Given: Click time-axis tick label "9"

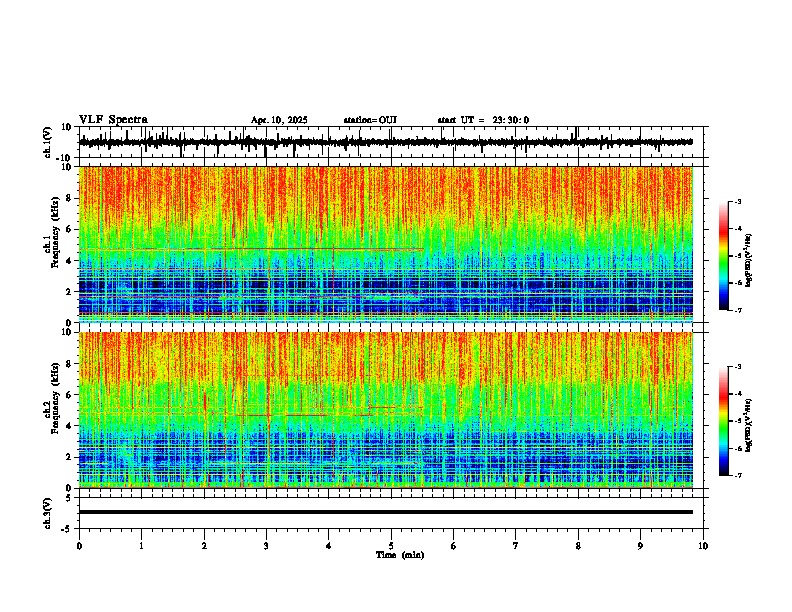Looking at the screenshot, I should pos(640,546).
